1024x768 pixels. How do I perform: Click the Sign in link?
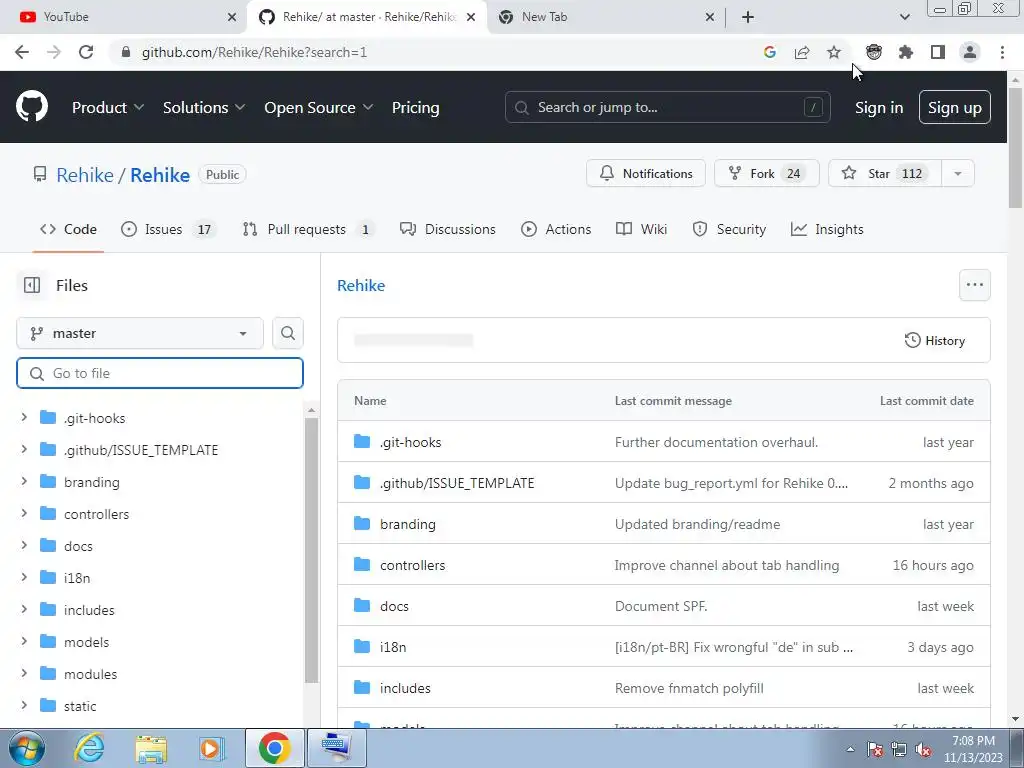879,108
